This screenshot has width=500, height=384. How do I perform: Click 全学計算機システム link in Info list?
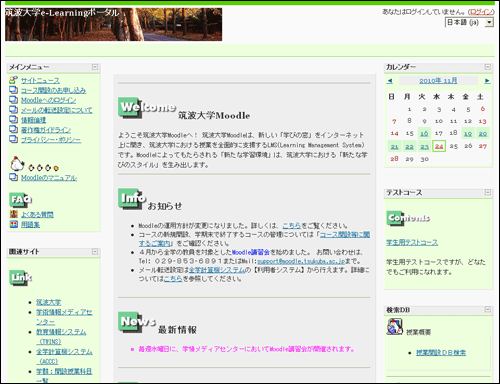217,270
